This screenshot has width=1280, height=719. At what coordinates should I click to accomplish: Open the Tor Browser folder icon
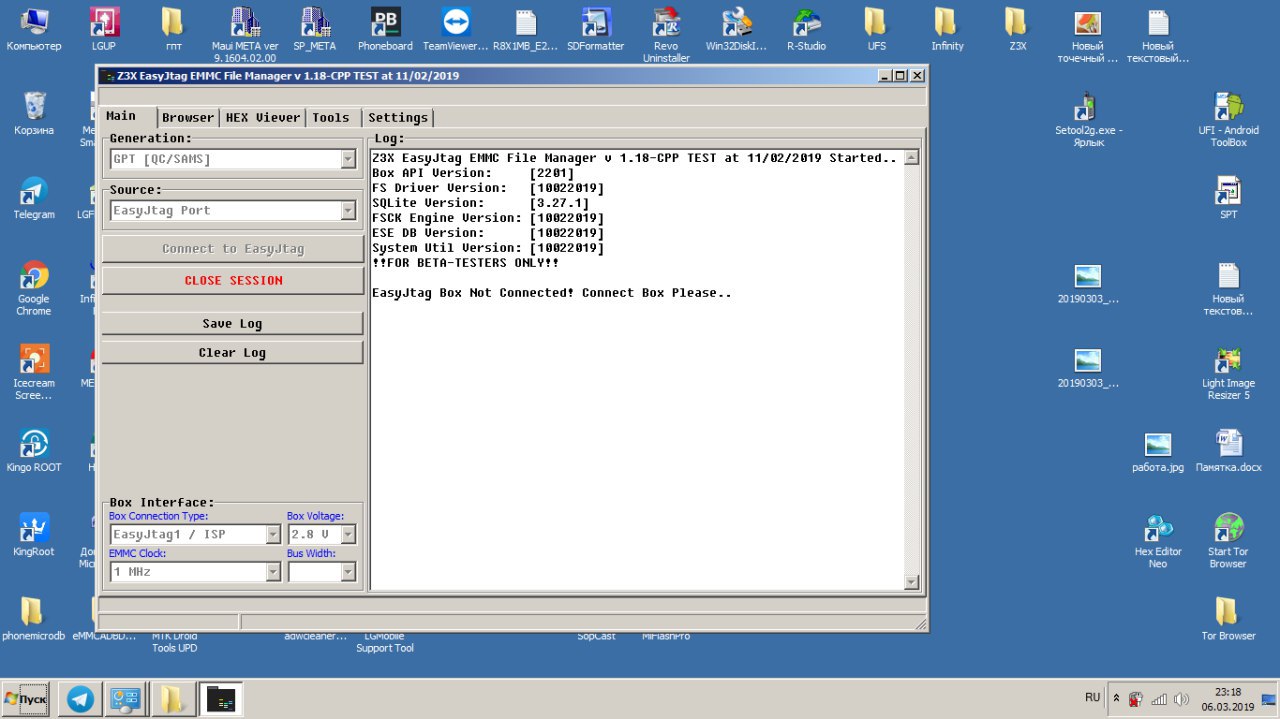pyautogui.click(x=1228, y=618)
